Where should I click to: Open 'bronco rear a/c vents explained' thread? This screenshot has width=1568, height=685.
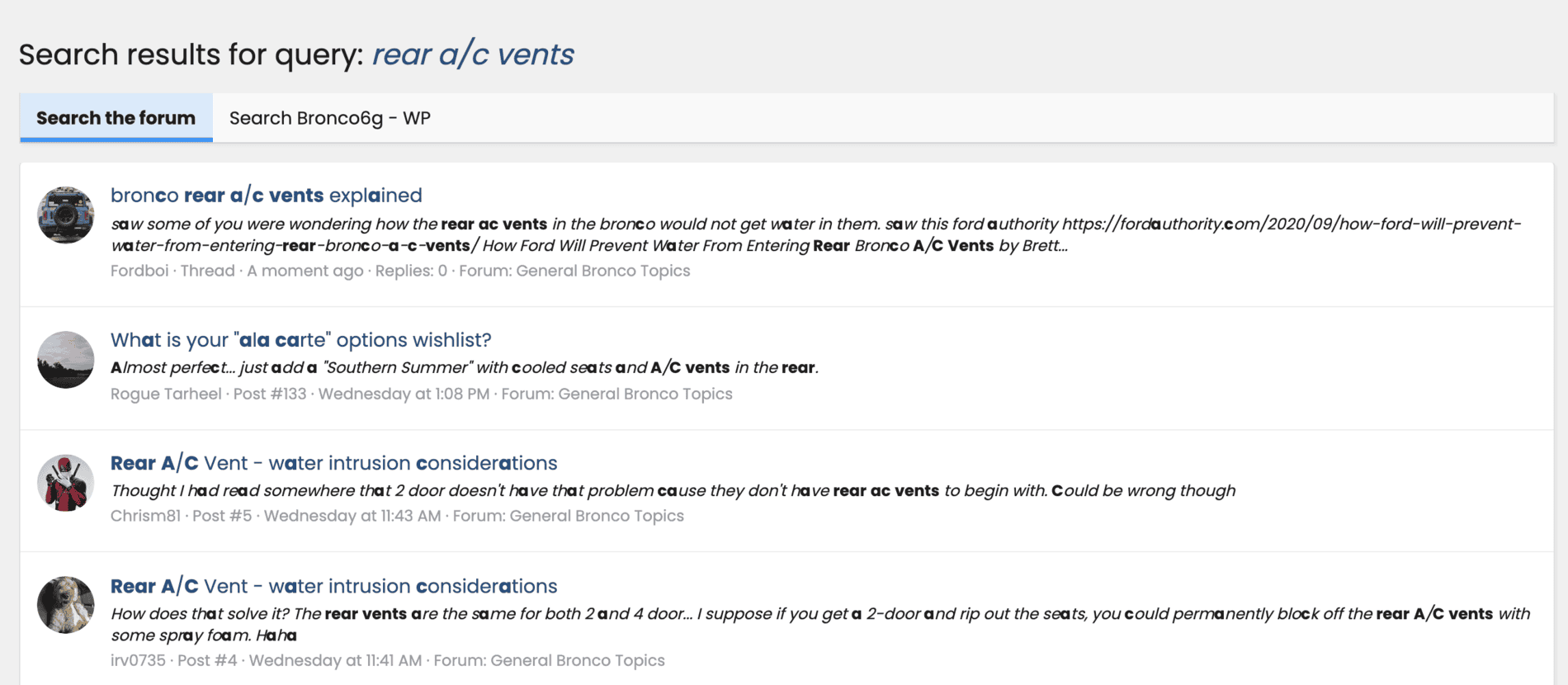pyautogui.click(x=267, y=195)
